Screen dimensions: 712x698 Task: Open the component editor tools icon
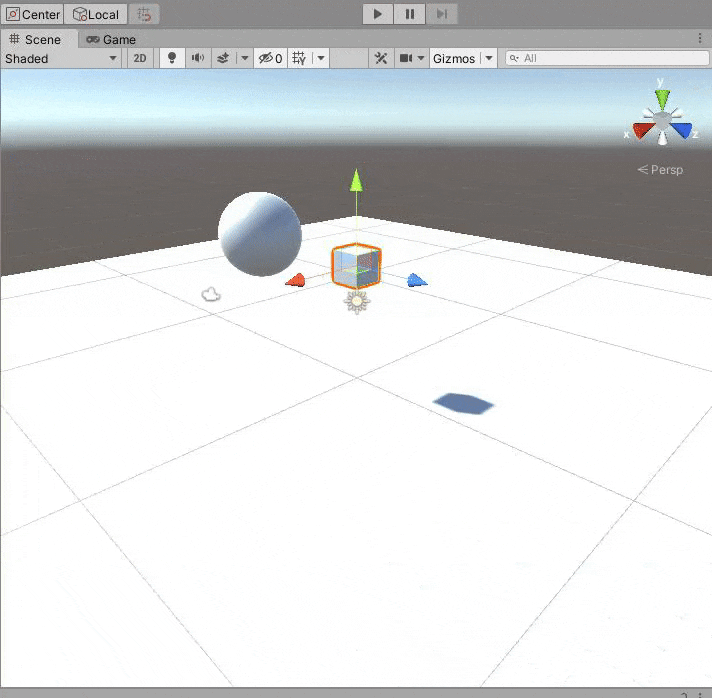click(x=381, y=58)
